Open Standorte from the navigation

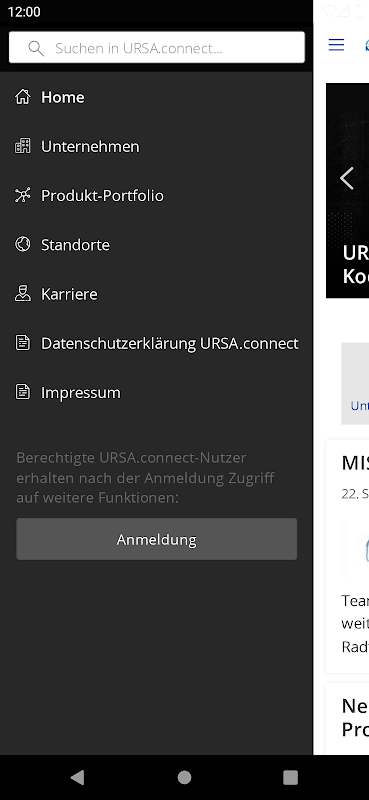(x=156, y=245)
